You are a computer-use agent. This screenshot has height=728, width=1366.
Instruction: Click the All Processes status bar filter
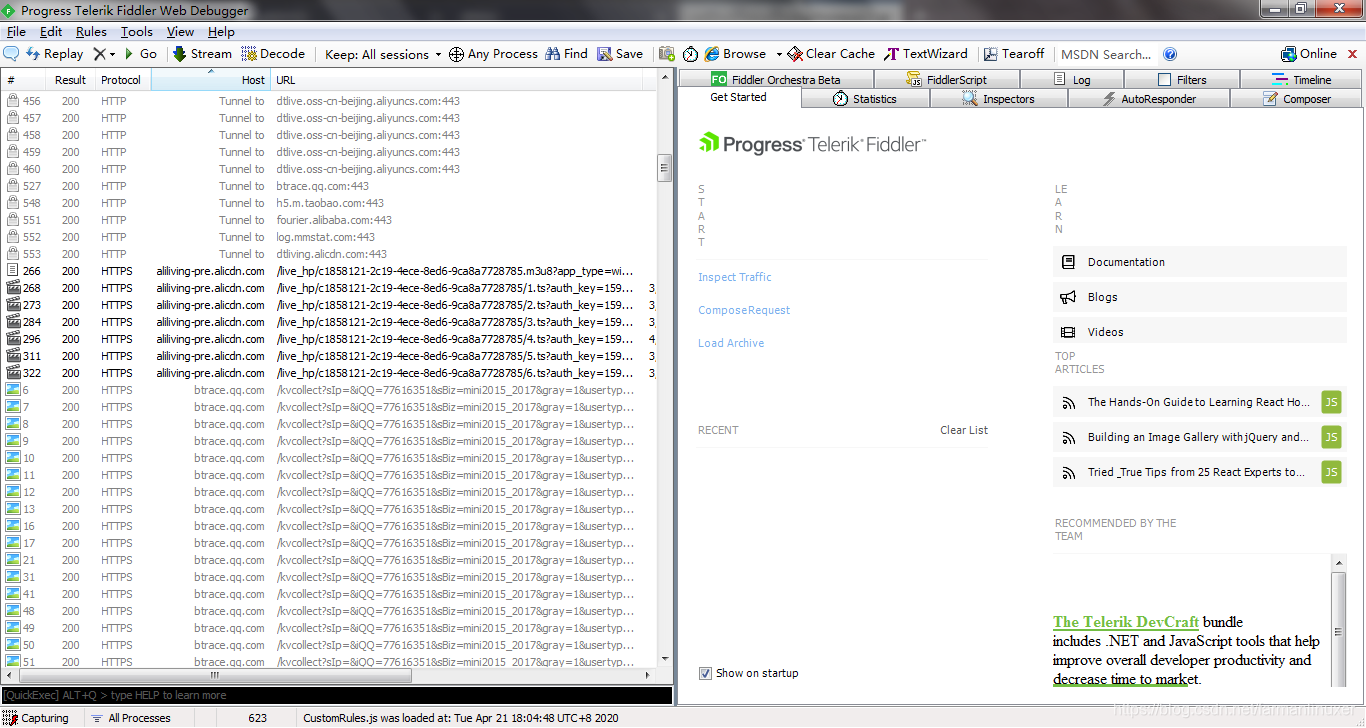click(x=130, y=718)
